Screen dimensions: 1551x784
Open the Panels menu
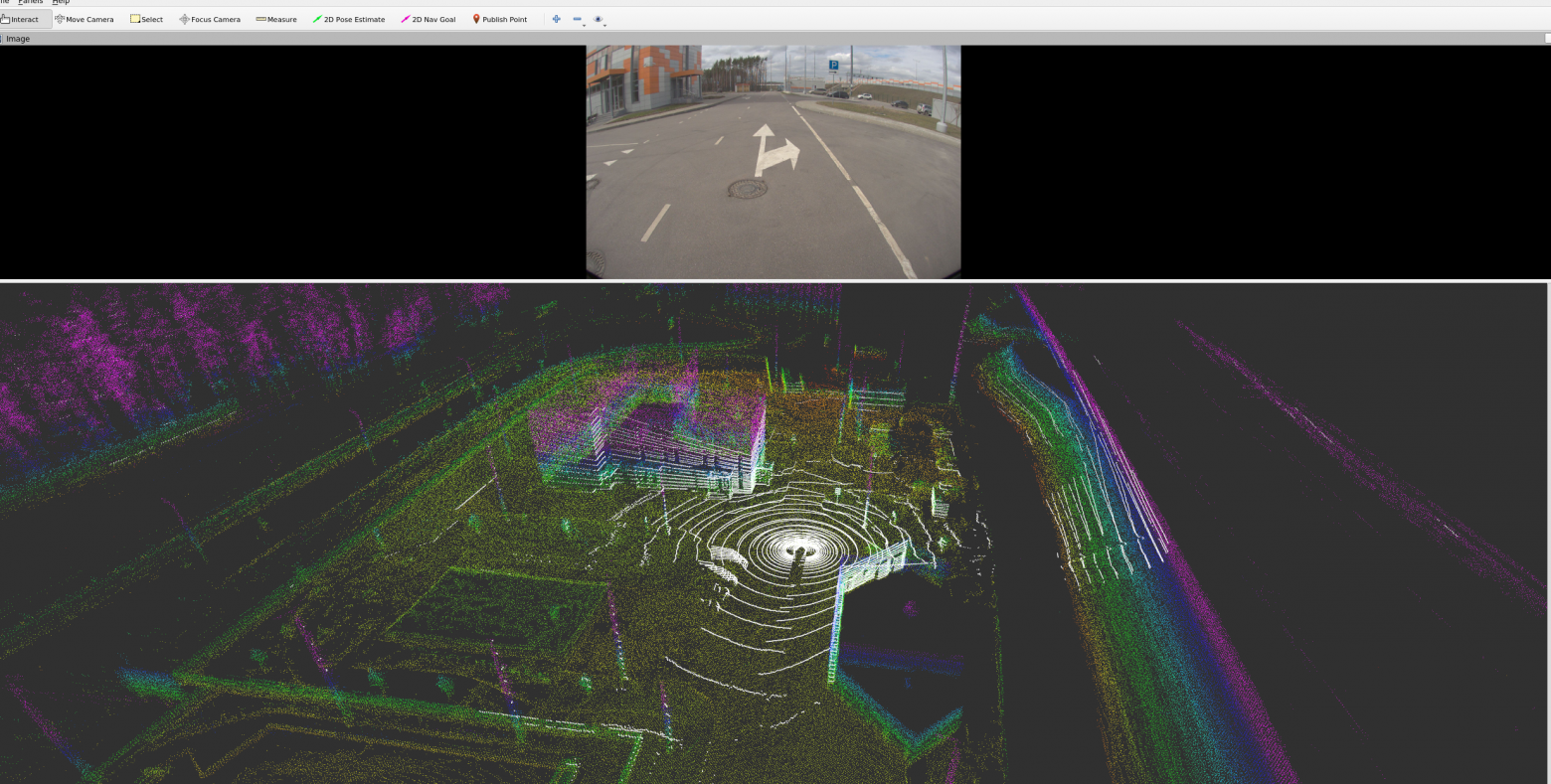tap(31, 2)
